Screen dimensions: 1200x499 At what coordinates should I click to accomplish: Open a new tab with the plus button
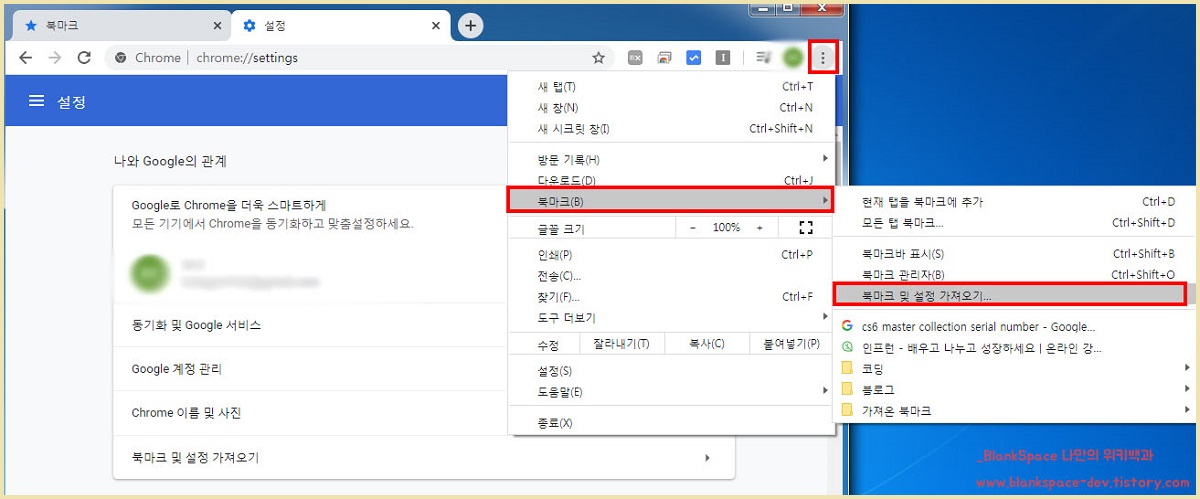470,25
